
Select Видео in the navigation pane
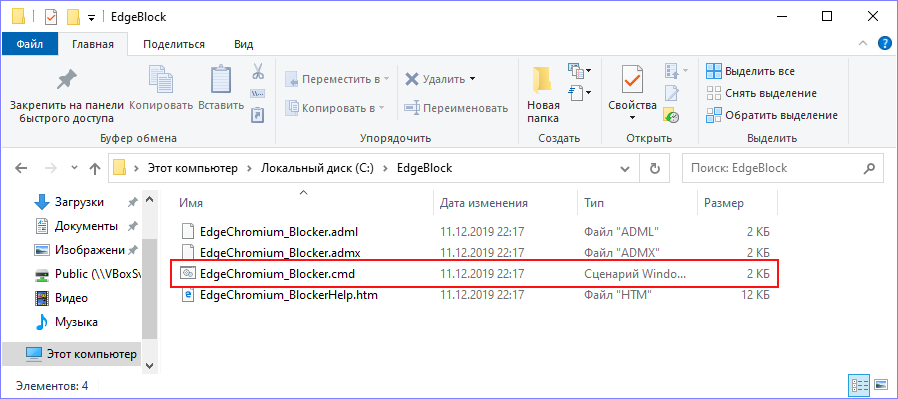[x=71, y=298]
